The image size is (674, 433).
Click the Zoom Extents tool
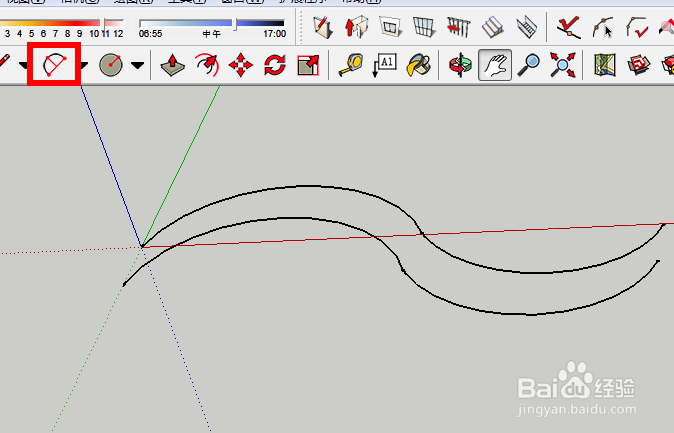(x=563, y=65)
